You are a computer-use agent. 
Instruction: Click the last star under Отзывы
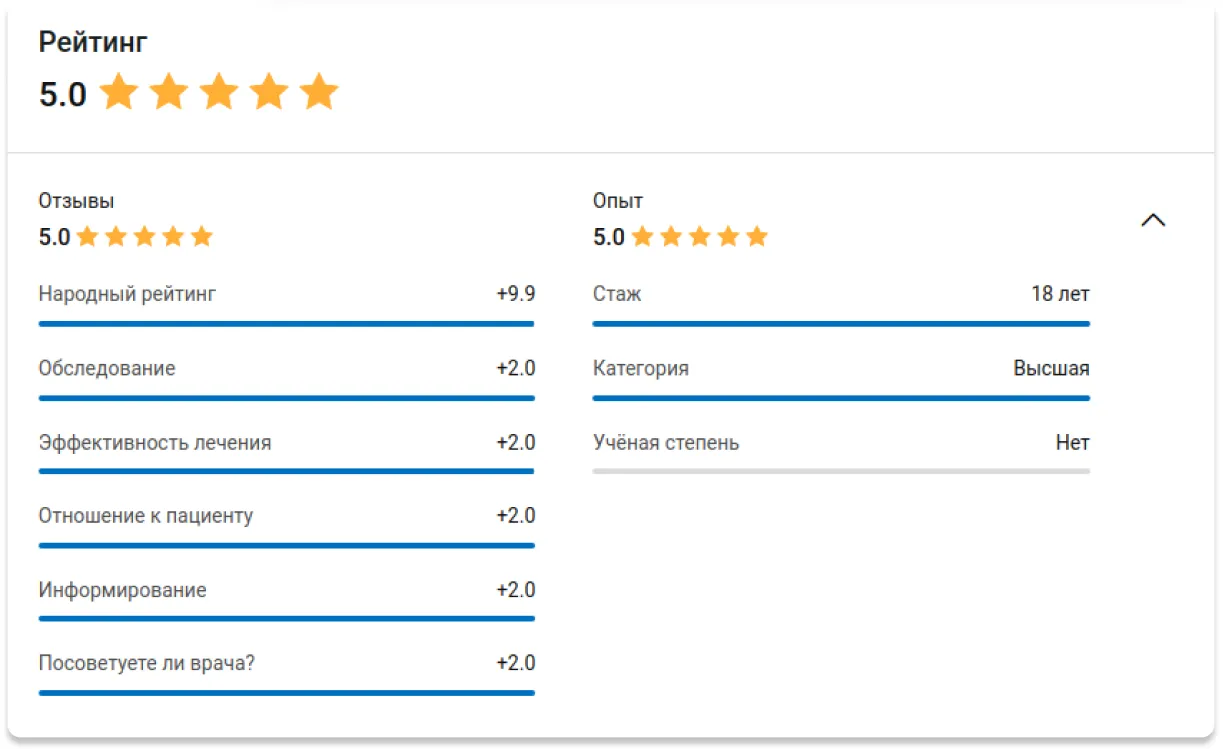click(202, 237)
